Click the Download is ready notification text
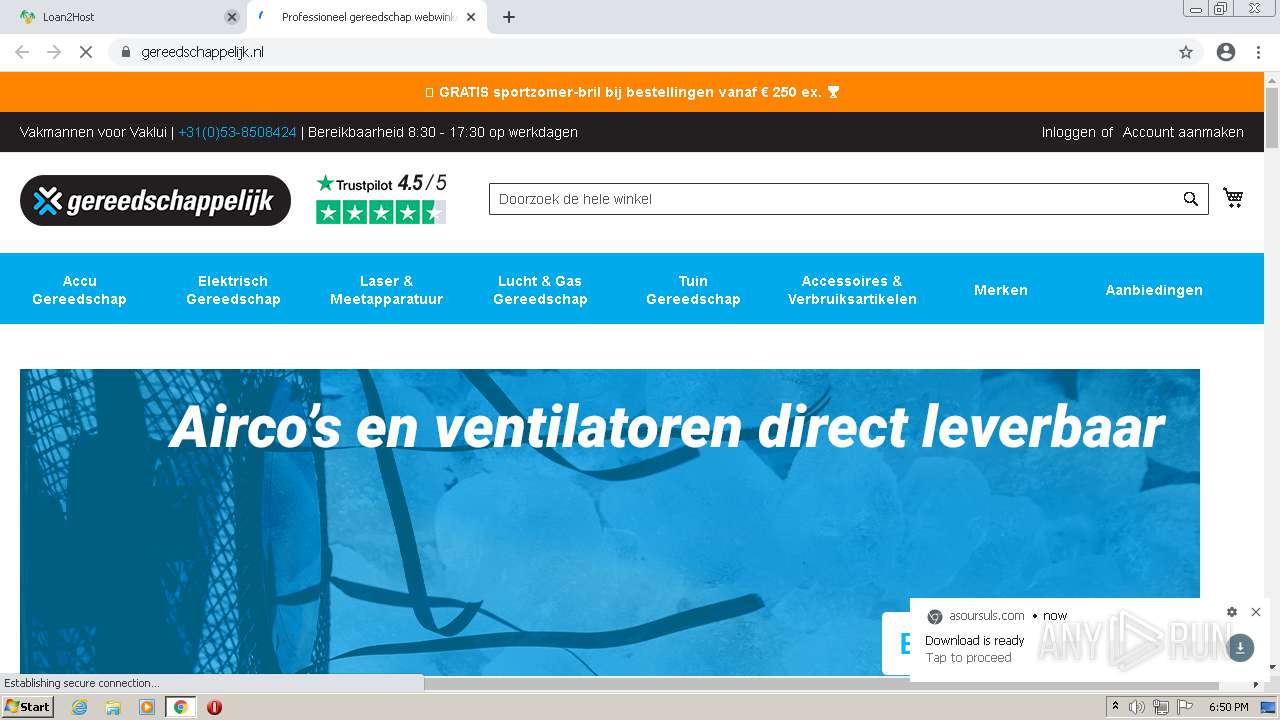Viewport: 1280px width, 720px height. (975, 641)
